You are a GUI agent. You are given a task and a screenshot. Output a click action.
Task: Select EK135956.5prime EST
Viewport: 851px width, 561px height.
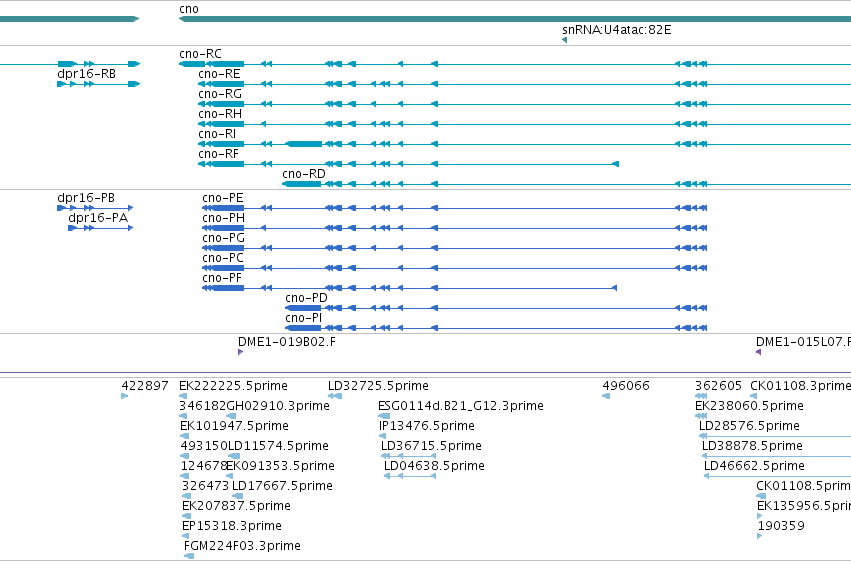804,507
